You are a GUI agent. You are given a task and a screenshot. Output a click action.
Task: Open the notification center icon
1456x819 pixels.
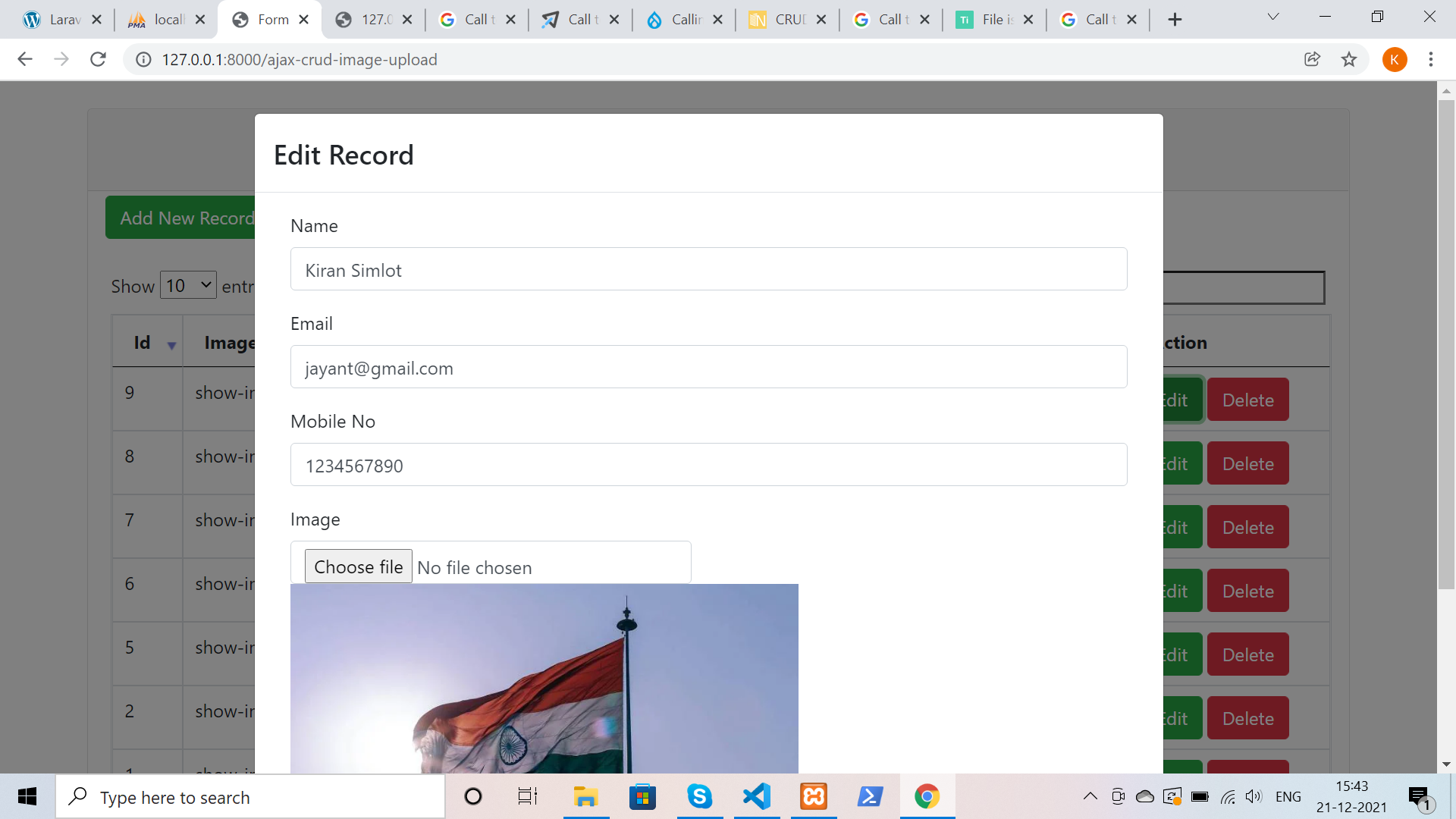click(1420, 797)
